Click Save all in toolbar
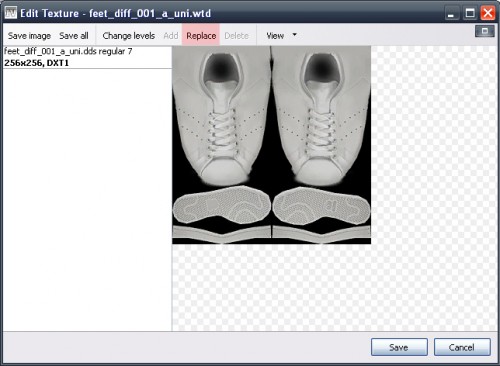This screenshot has width=500, height=366. coord(74,35)
